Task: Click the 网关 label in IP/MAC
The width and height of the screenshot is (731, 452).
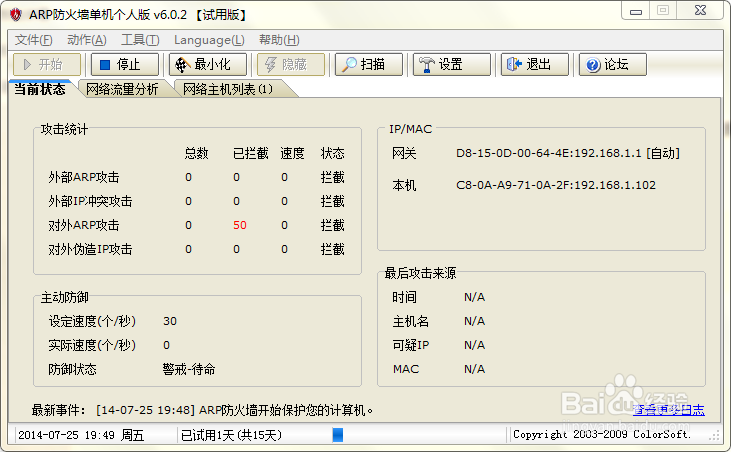Action: tap(404, 153)
